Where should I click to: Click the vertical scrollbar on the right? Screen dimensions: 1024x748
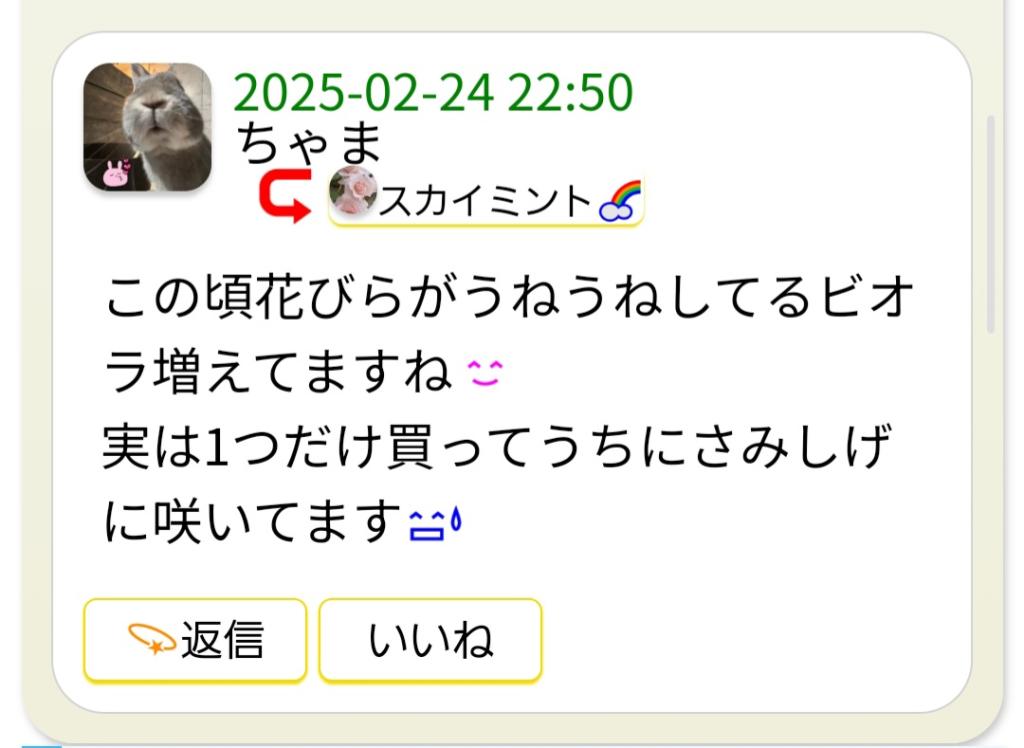[x=990, y=224]
